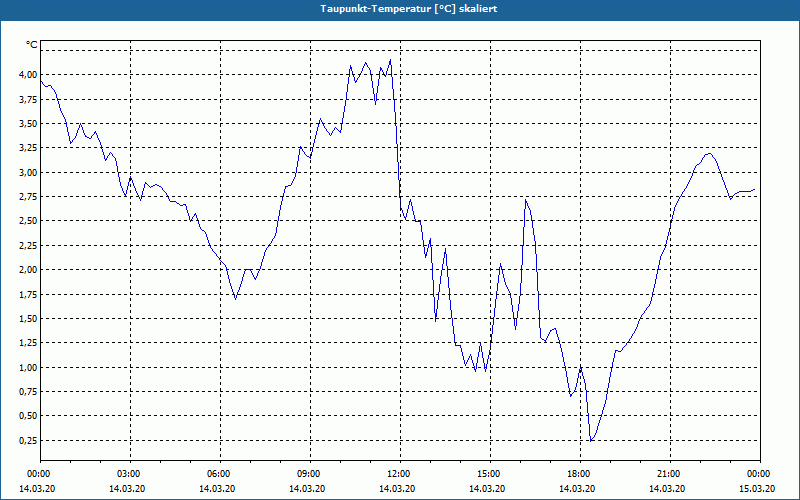Click the 14.03.20 date under 03:00
The image size is (800, 500).
click(x=127, y=488)
